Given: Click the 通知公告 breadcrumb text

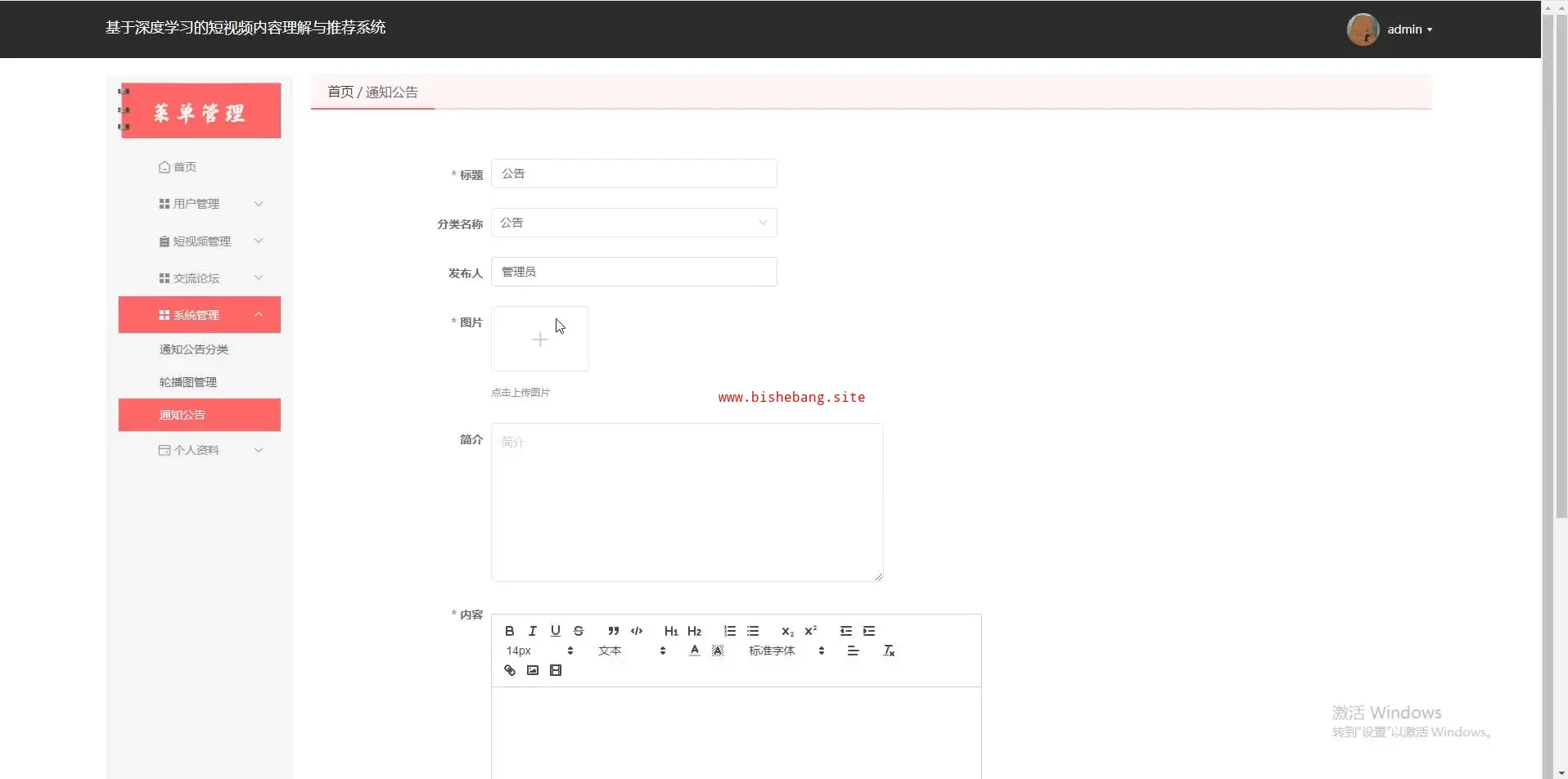Looking at the screenshot, I should [392, 92].
